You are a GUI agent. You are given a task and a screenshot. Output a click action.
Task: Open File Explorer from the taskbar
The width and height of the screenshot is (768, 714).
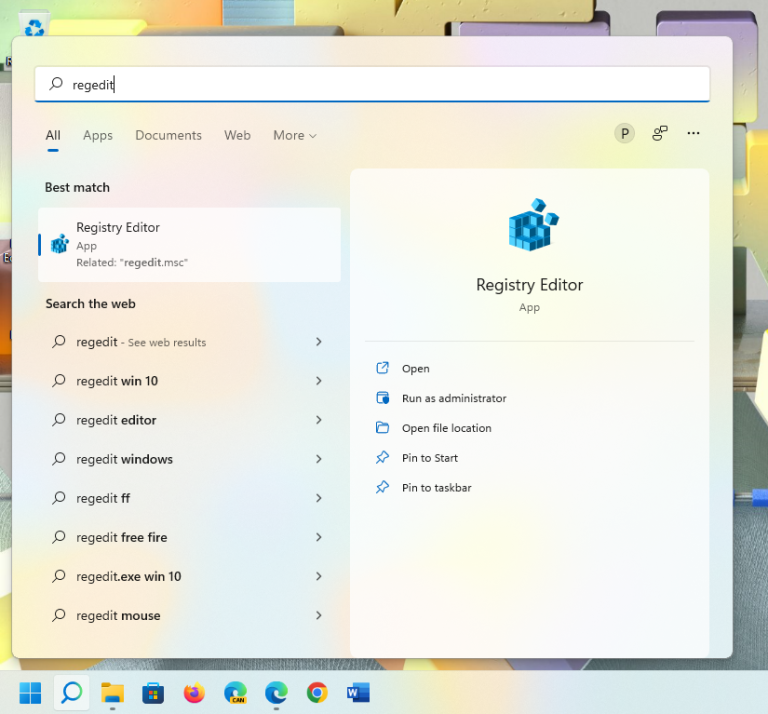click(x=113, y=692)
